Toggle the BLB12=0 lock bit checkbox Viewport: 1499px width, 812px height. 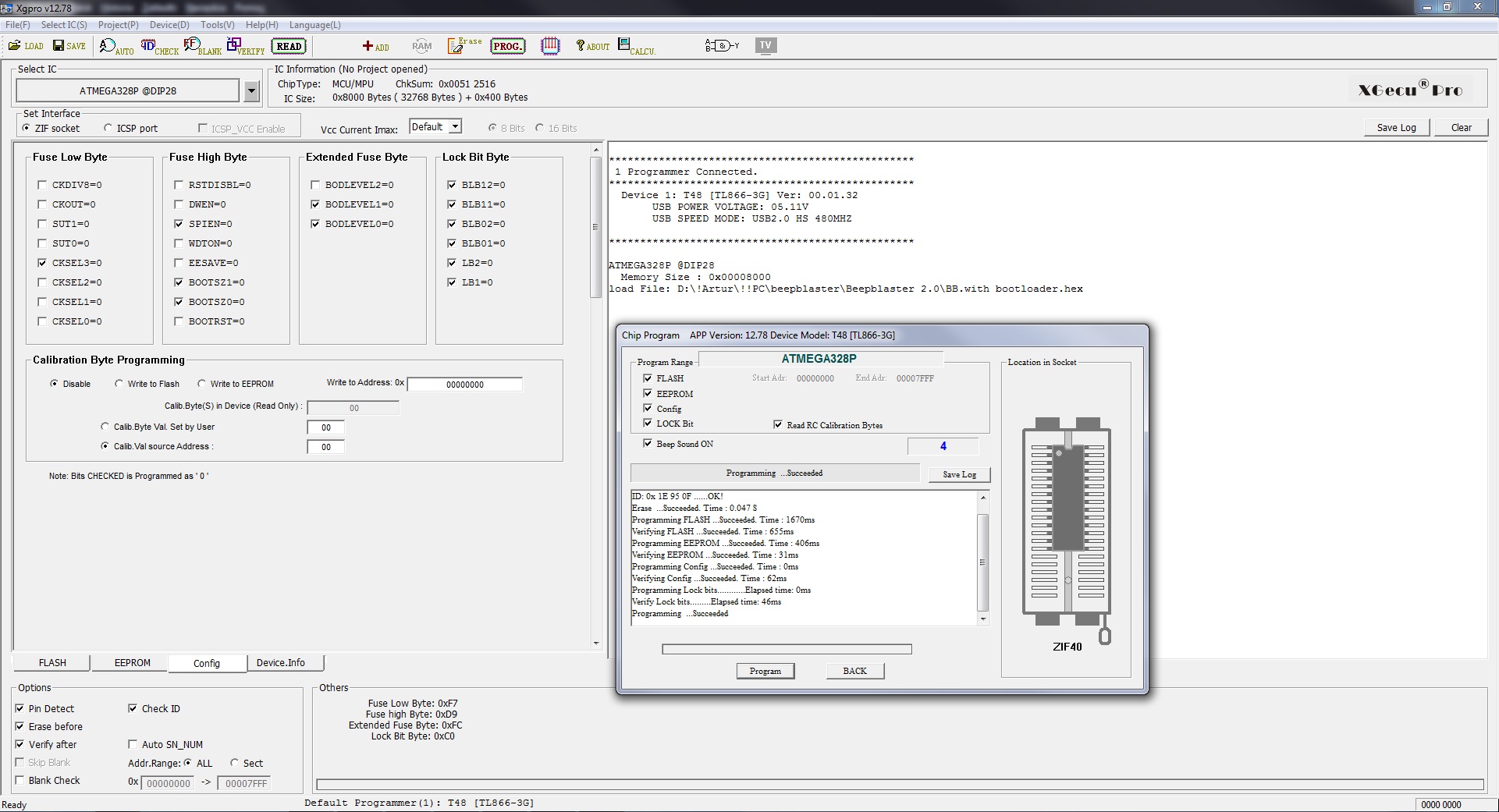[x=452, y=185]
